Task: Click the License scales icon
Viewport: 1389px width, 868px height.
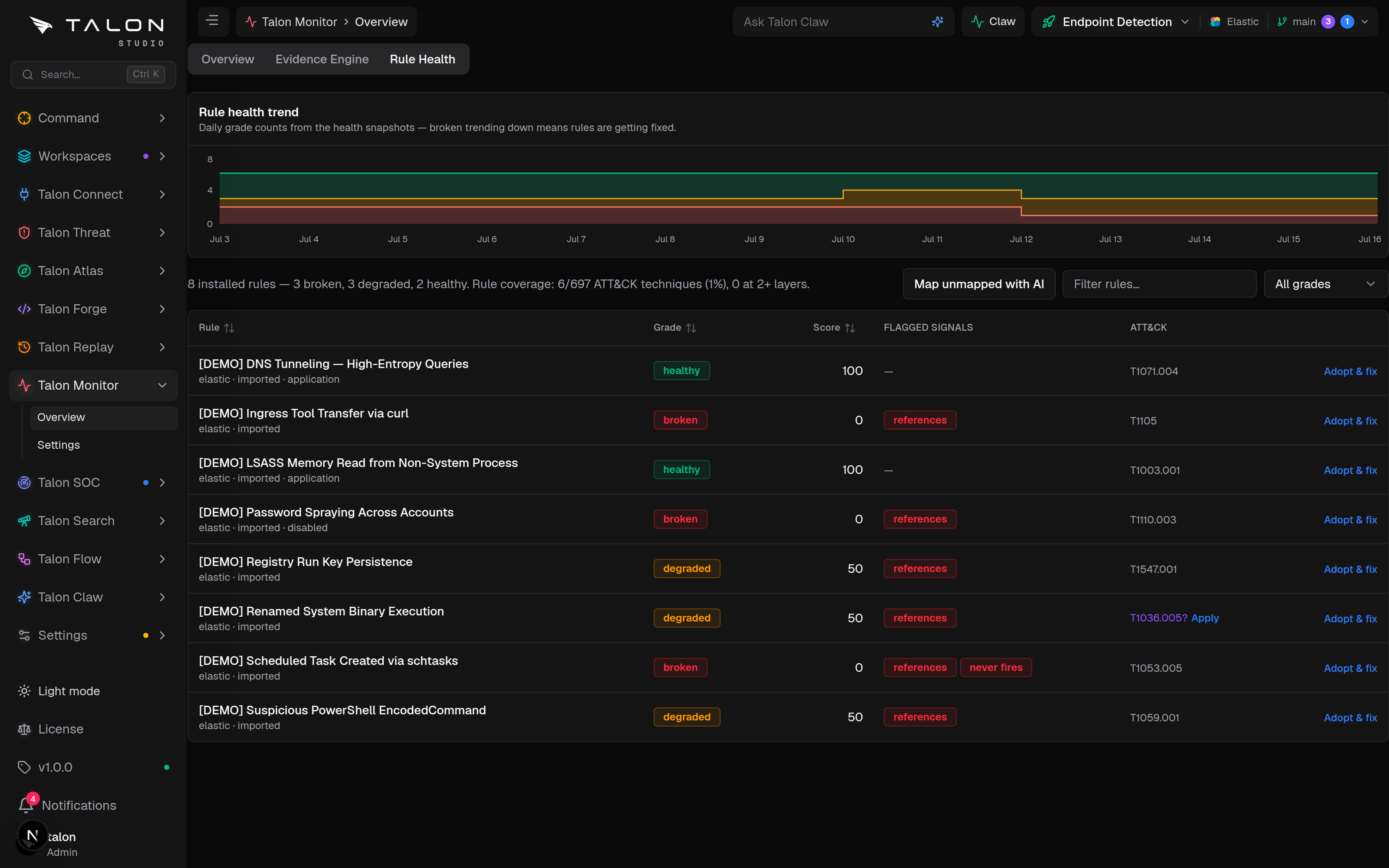Action: pos(24,729)
